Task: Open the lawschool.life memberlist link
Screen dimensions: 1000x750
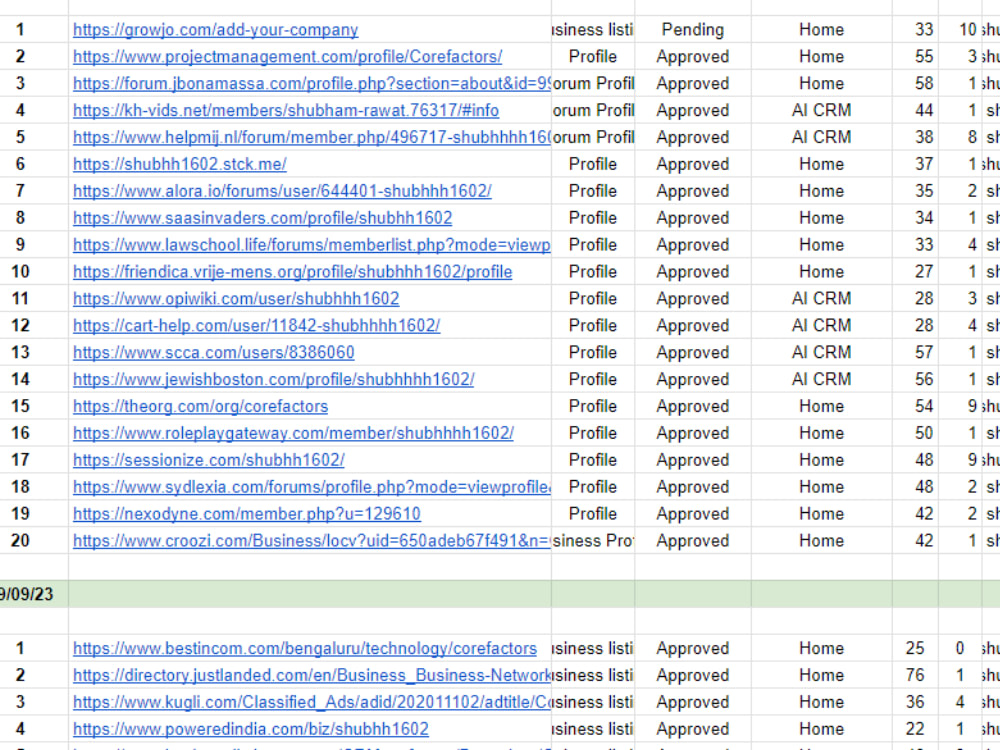Action: (x=311, y=244)
